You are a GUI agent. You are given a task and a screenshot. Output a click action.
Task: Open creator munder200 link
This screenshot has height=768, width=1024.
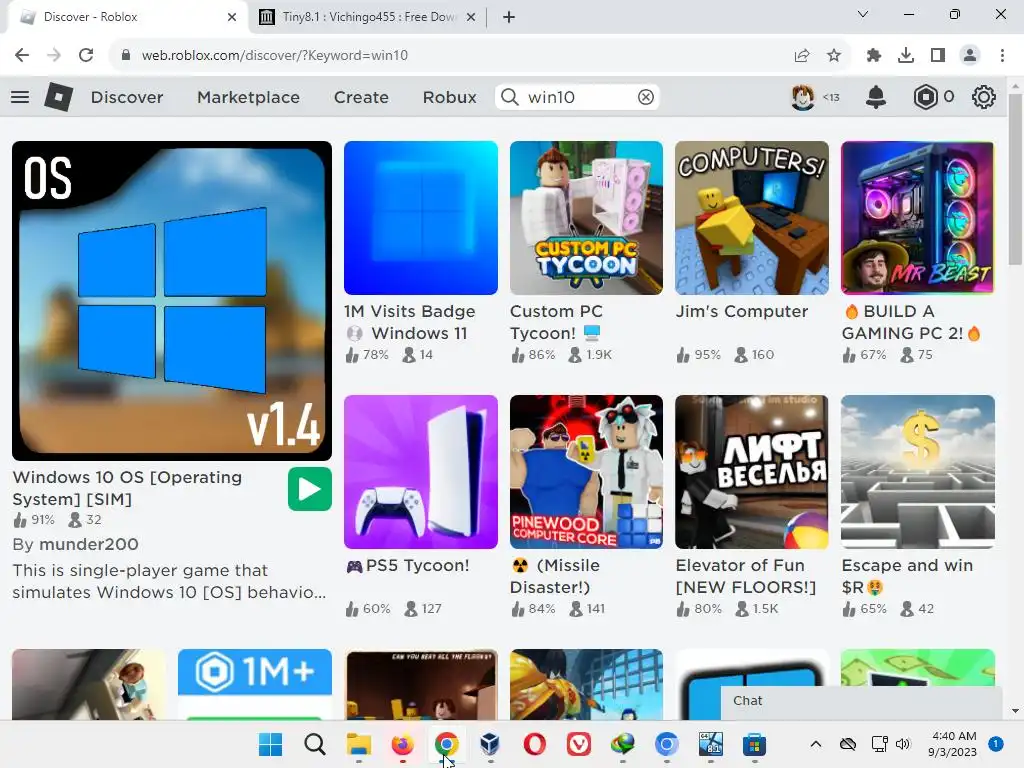89,544
